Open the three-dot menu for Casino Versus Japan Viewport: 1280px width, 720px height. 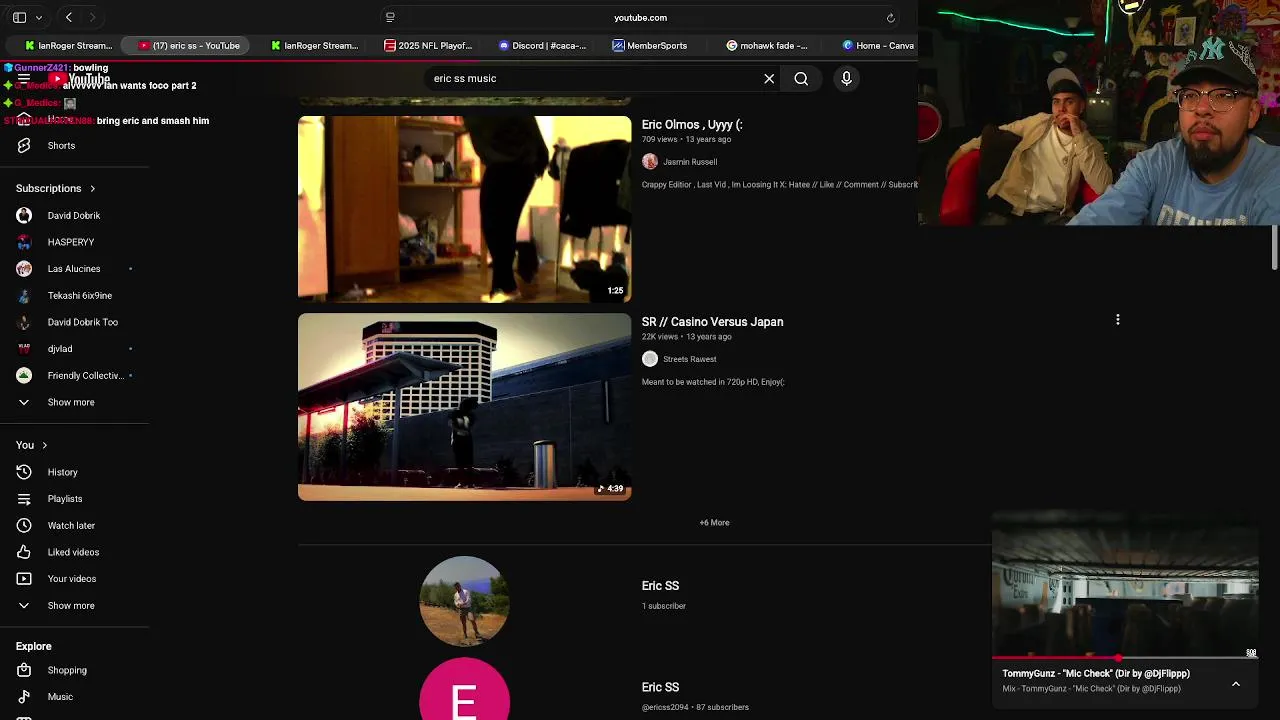click(x=1117, y=320)
